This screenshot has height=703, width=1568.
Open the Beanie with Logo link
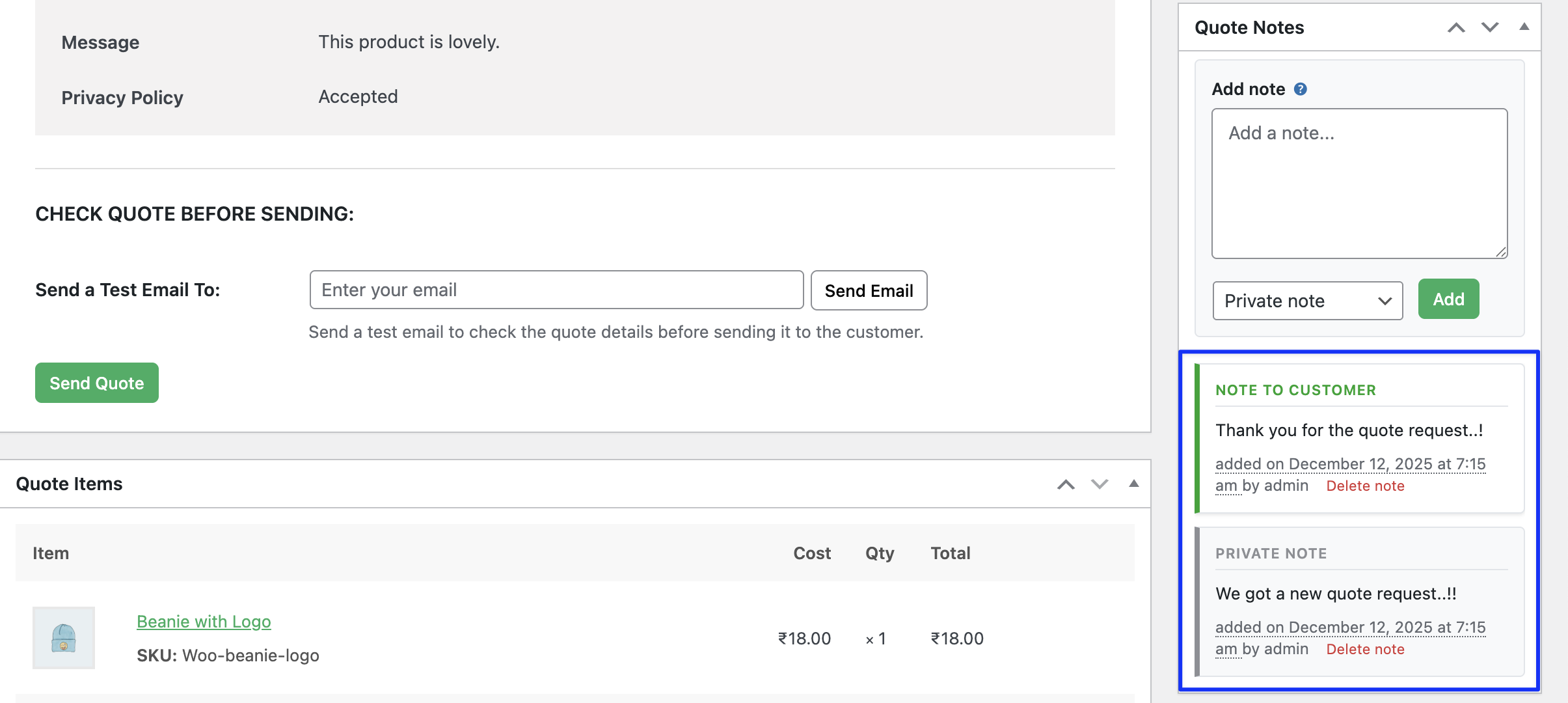(x=204, y=622)
